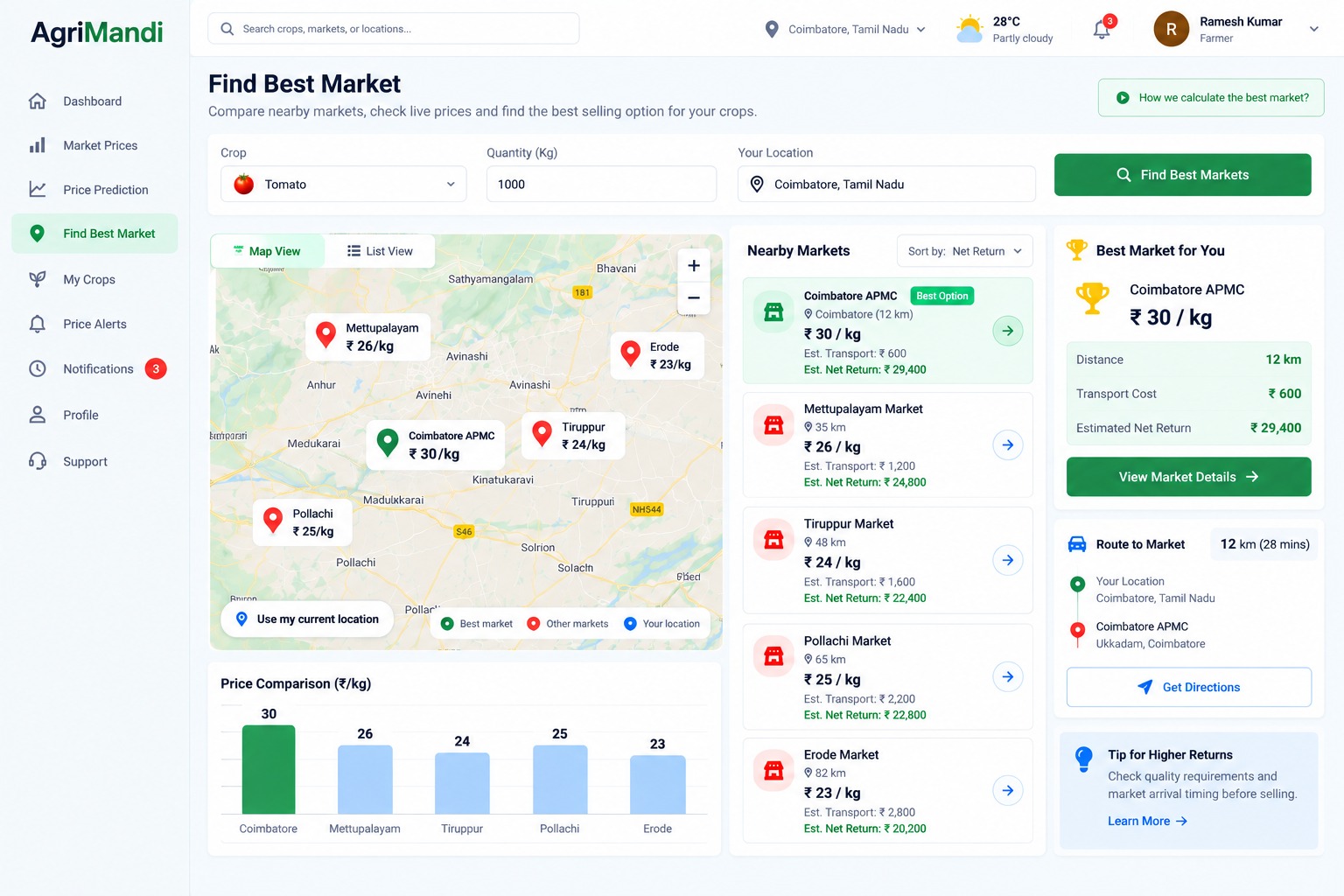1344x896 pixels.
Task: Click Learn More link
Action: coord(1147,821)
